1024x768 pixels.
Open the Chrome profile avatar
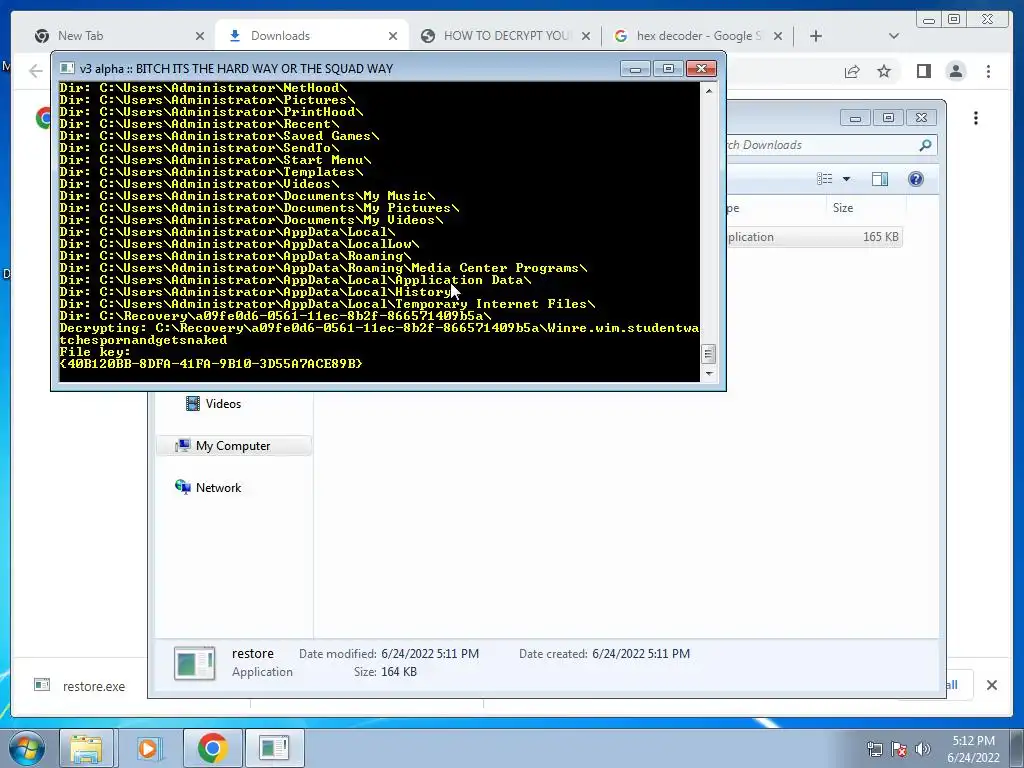(955, 71)
